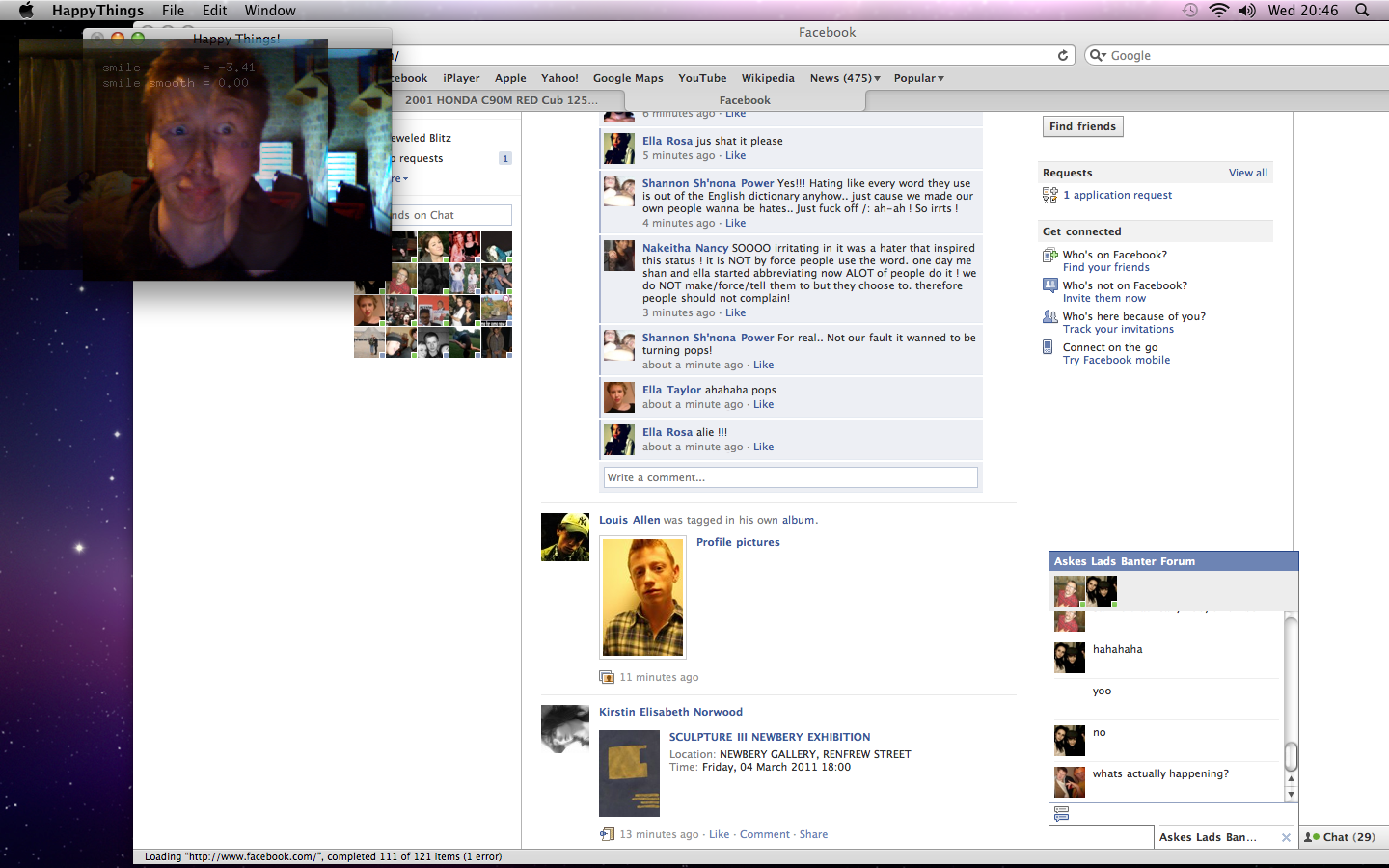Click the Invite them now link
This screenshot has height=868, width=1389.
pos(1104,298)
